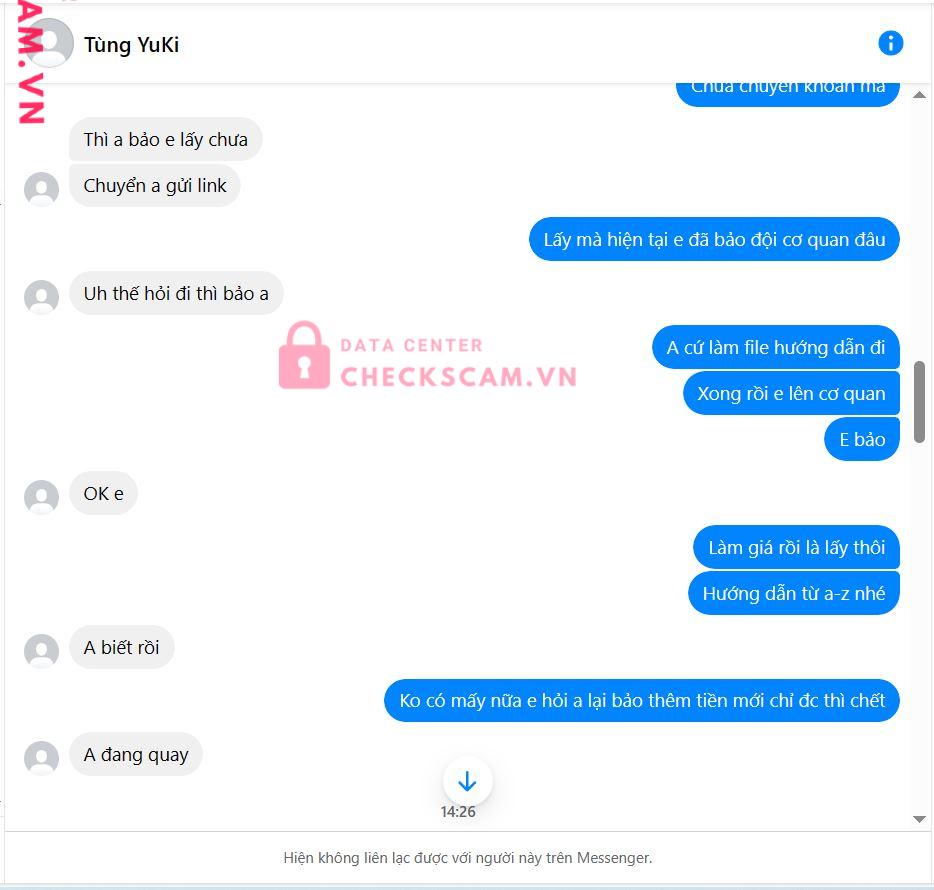934x890 pixels.
Task: Select message 'Hướng dẫn từ a-z nhé'
Action: click(793, 593)
